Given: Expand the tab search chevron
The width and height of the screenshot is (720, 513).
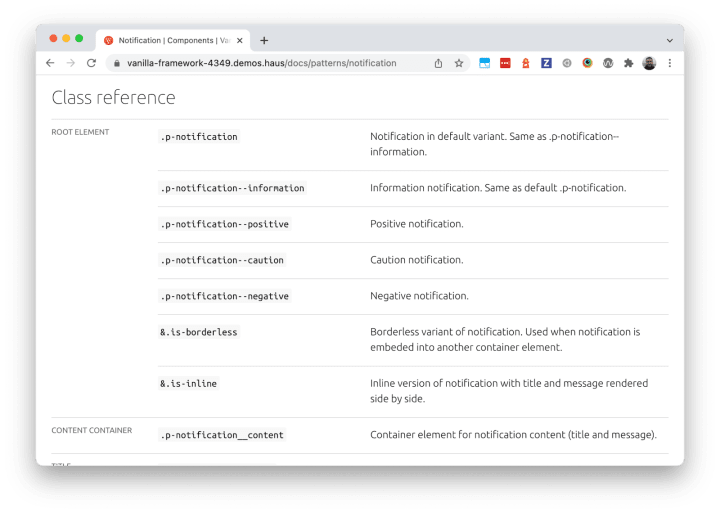Looking at the screenshot, I should point(670,40).
